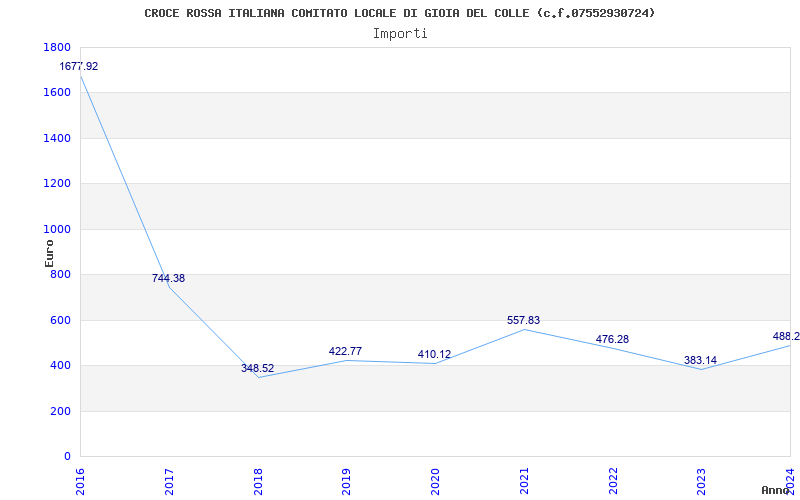This screenshot has height=500, width=800.
Task: Select the 488.2 value at chart edge
Action: (786, 337)
